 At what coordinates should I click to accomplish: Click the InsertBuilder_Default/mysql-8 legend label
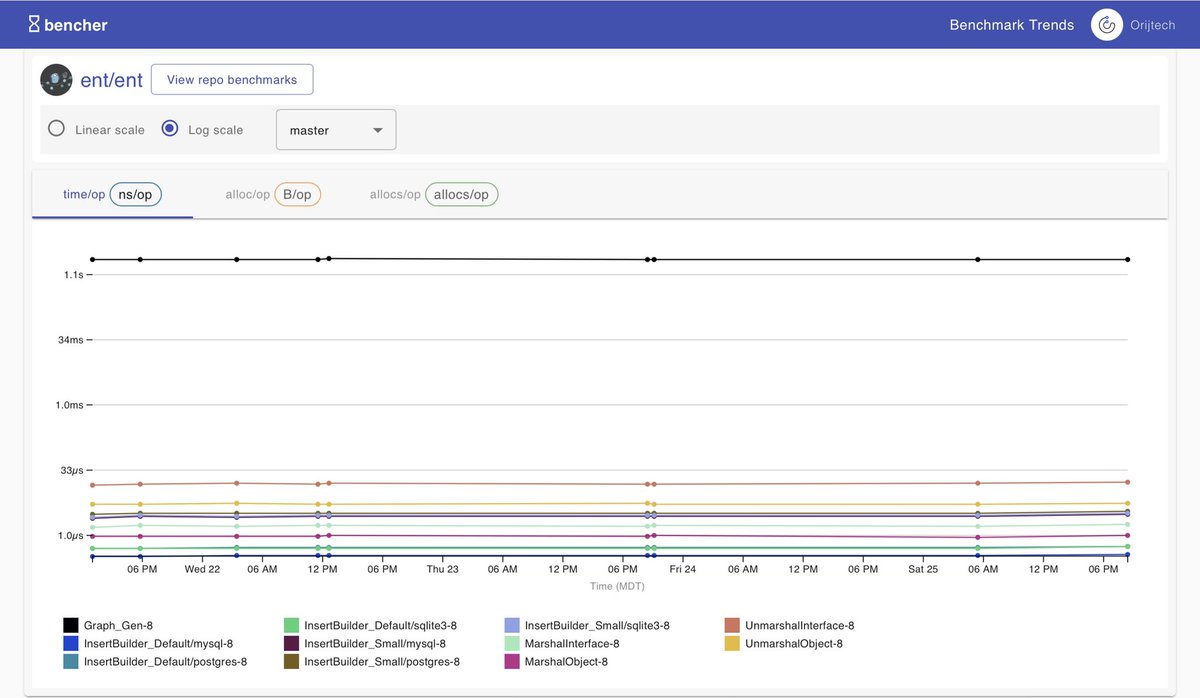[158, 644]
